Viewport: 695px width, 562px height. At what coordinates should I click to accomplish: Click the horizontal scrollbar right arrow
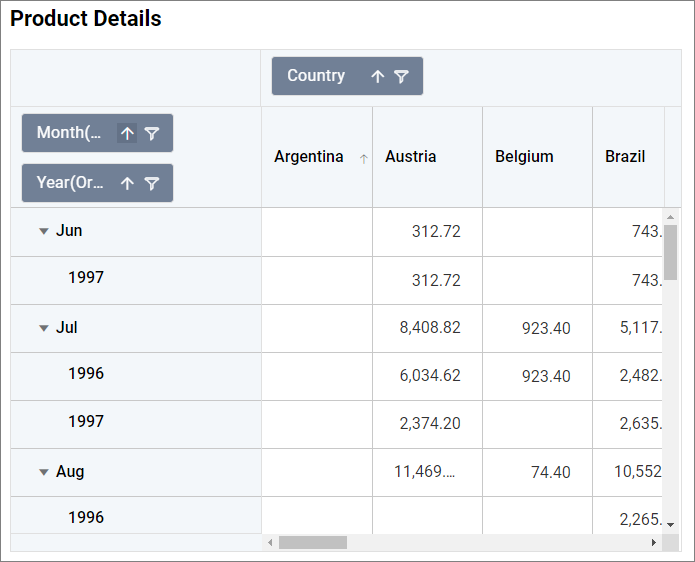654,542
